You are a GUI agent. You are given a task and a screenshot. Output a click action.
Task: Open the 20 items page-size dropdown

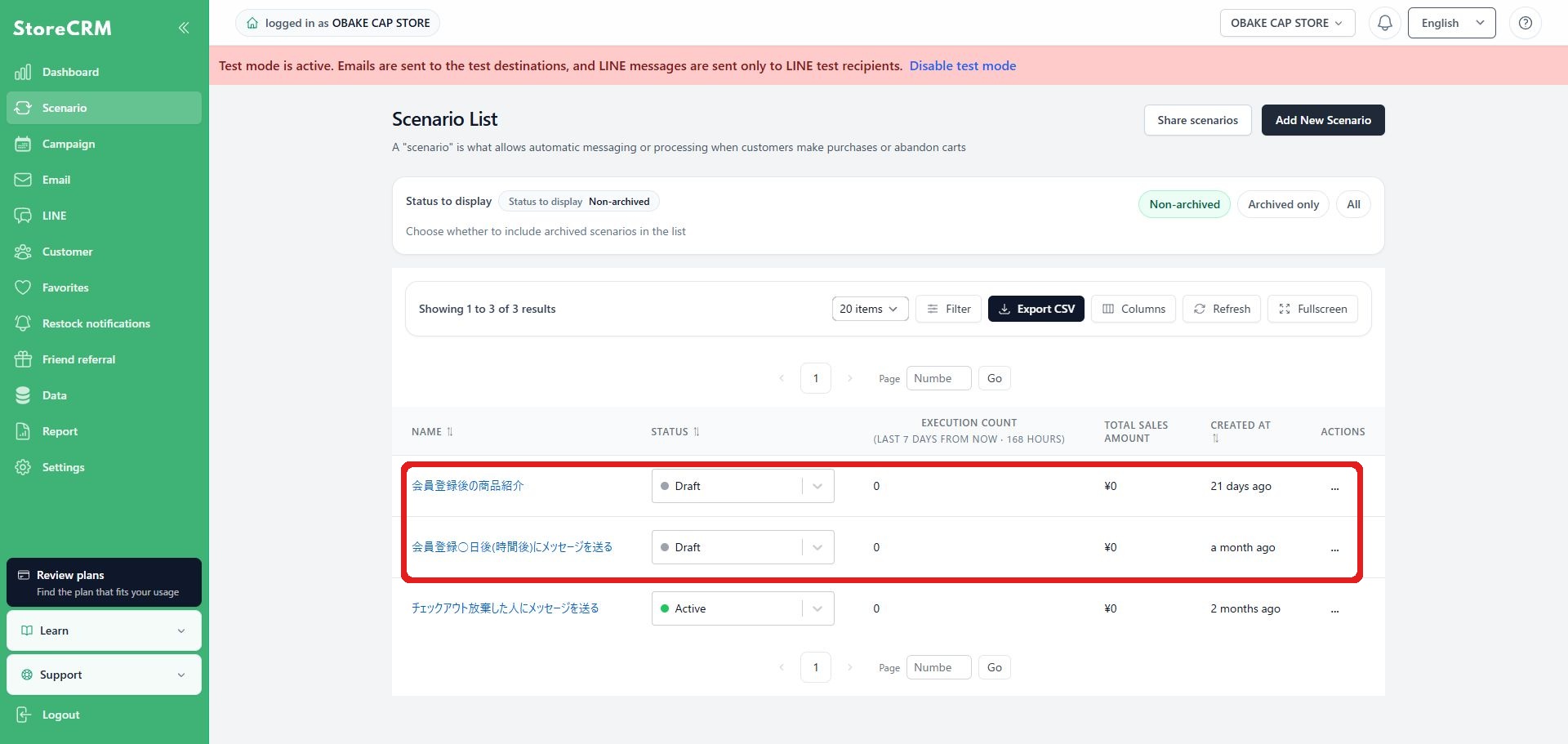pyautogui.click(x=870, y=309)
